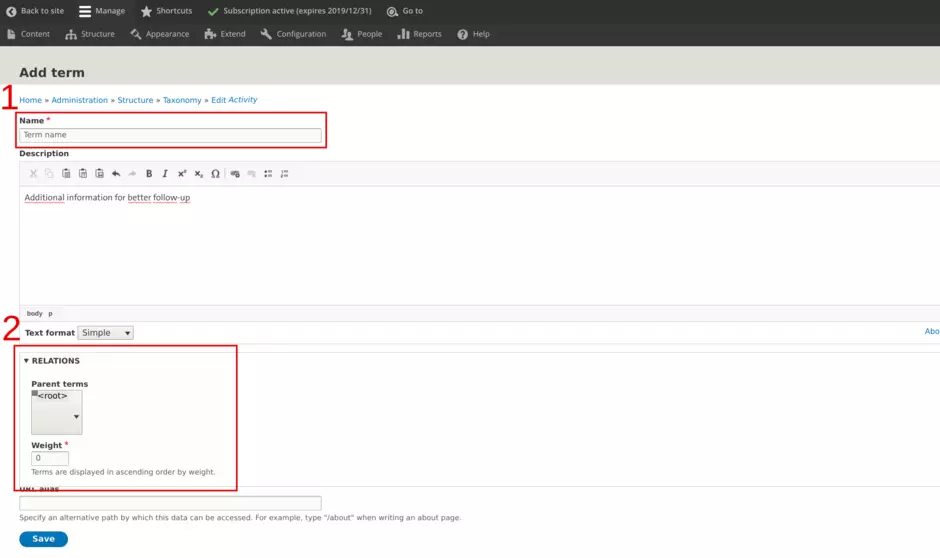Click the Manage toolbar item

pos(102,11)
